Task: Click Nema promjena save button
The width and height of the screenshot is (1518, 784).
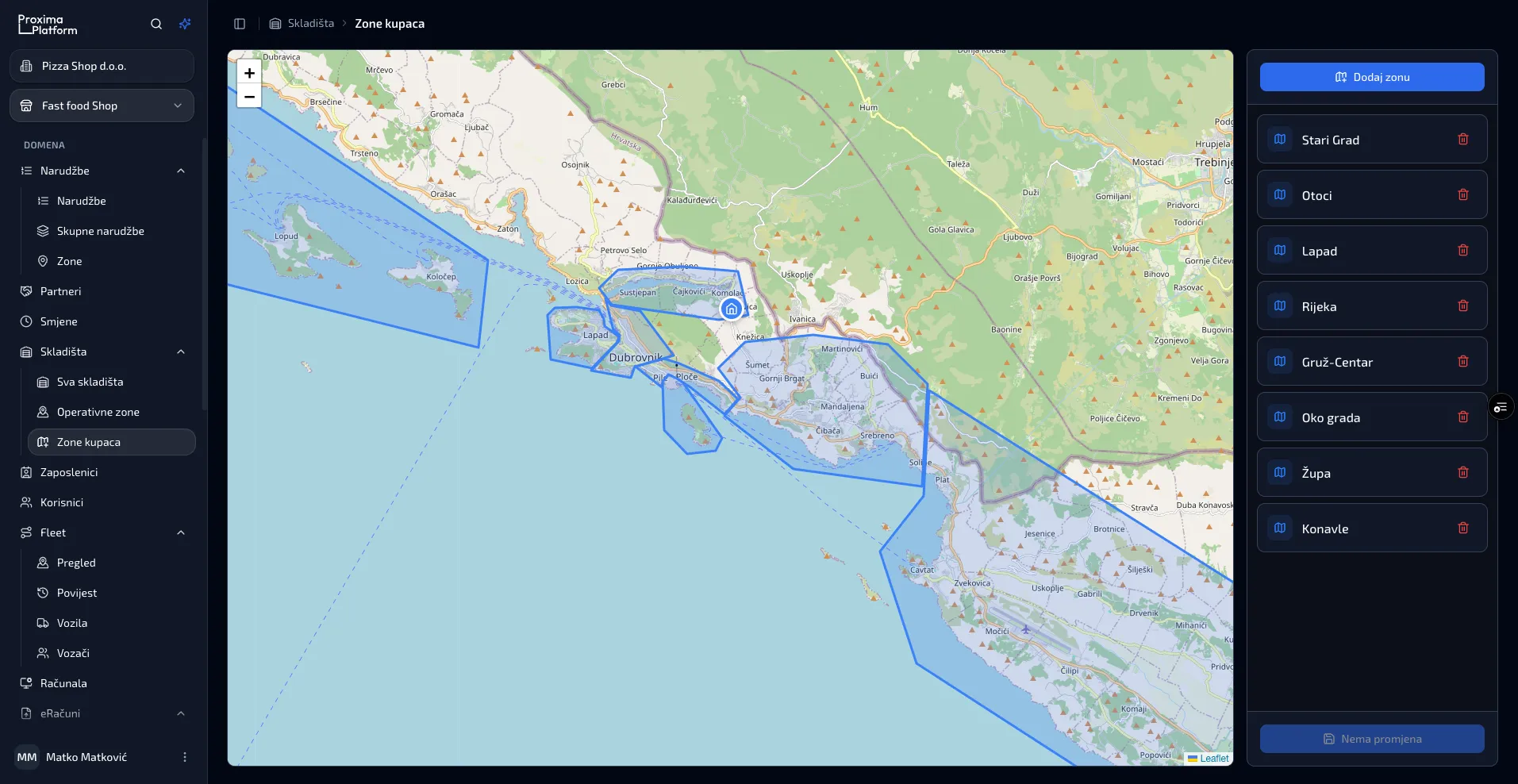Action: pos(1372,739)
